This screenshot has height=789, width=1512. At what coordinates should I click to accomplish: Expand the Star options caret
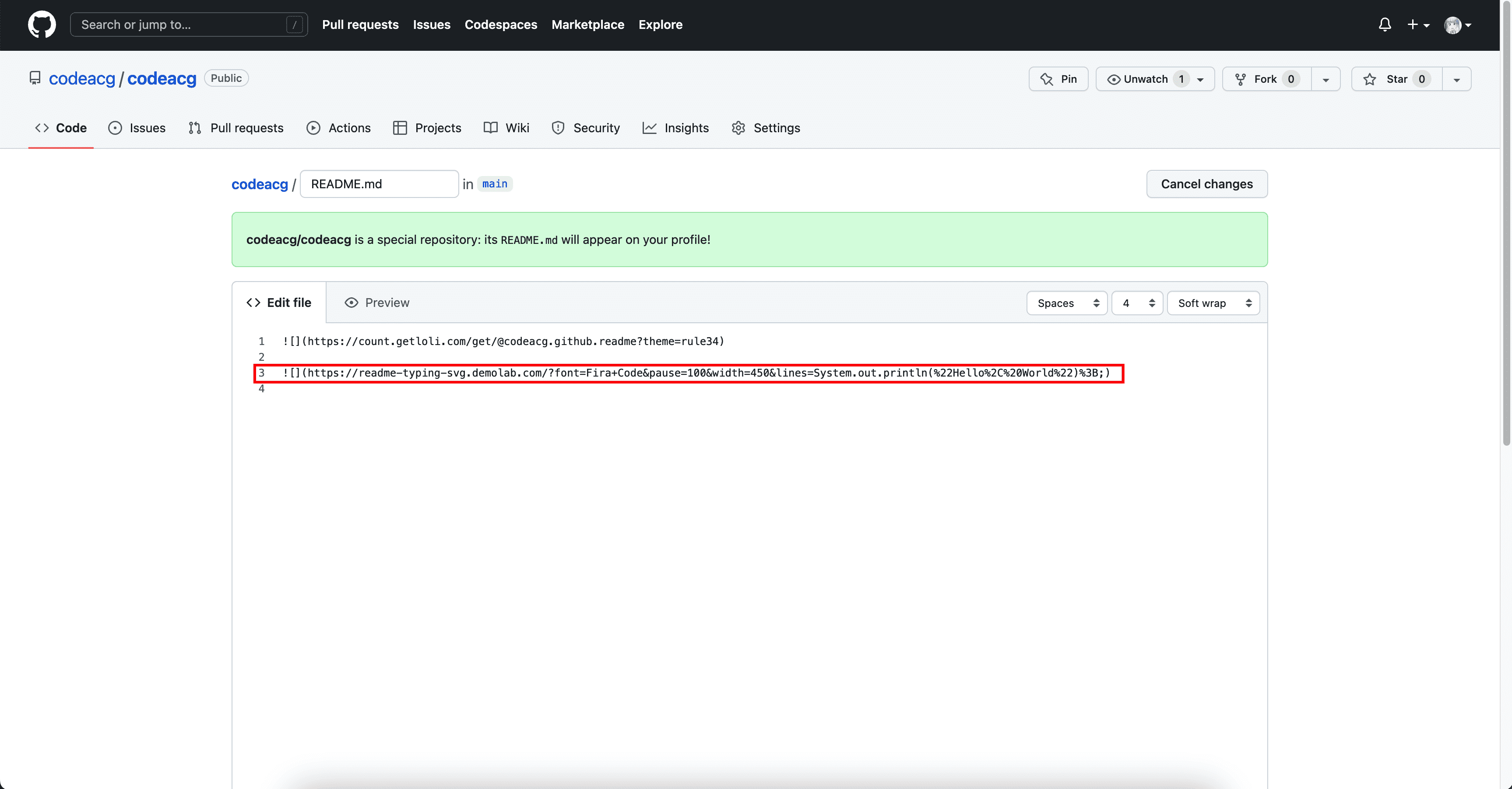point(1457,79)
